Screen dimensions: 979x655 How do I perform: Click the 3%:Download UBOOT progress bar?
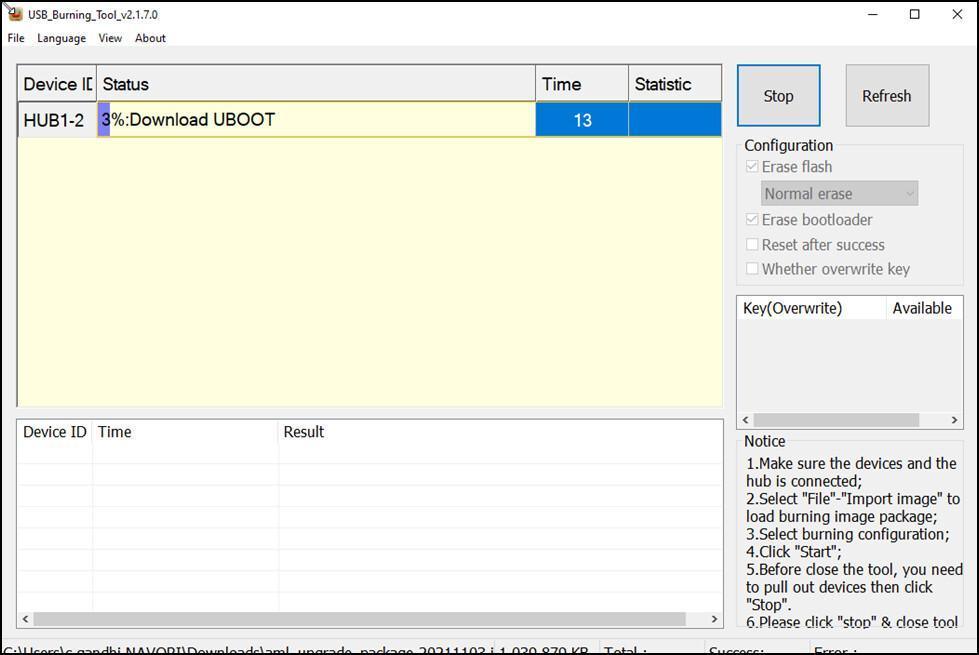click(316, 119)
